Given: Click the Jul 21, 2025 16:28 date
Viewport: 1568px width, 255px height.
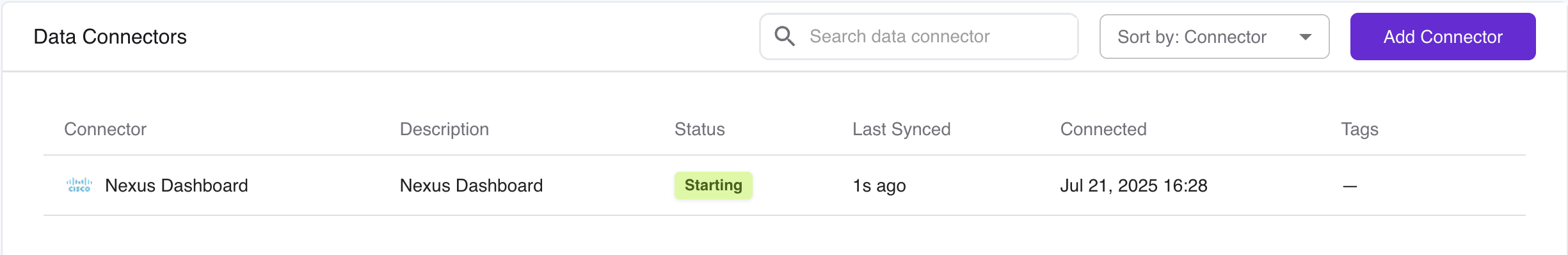Looking at the screenshot, I should 1133,185.
